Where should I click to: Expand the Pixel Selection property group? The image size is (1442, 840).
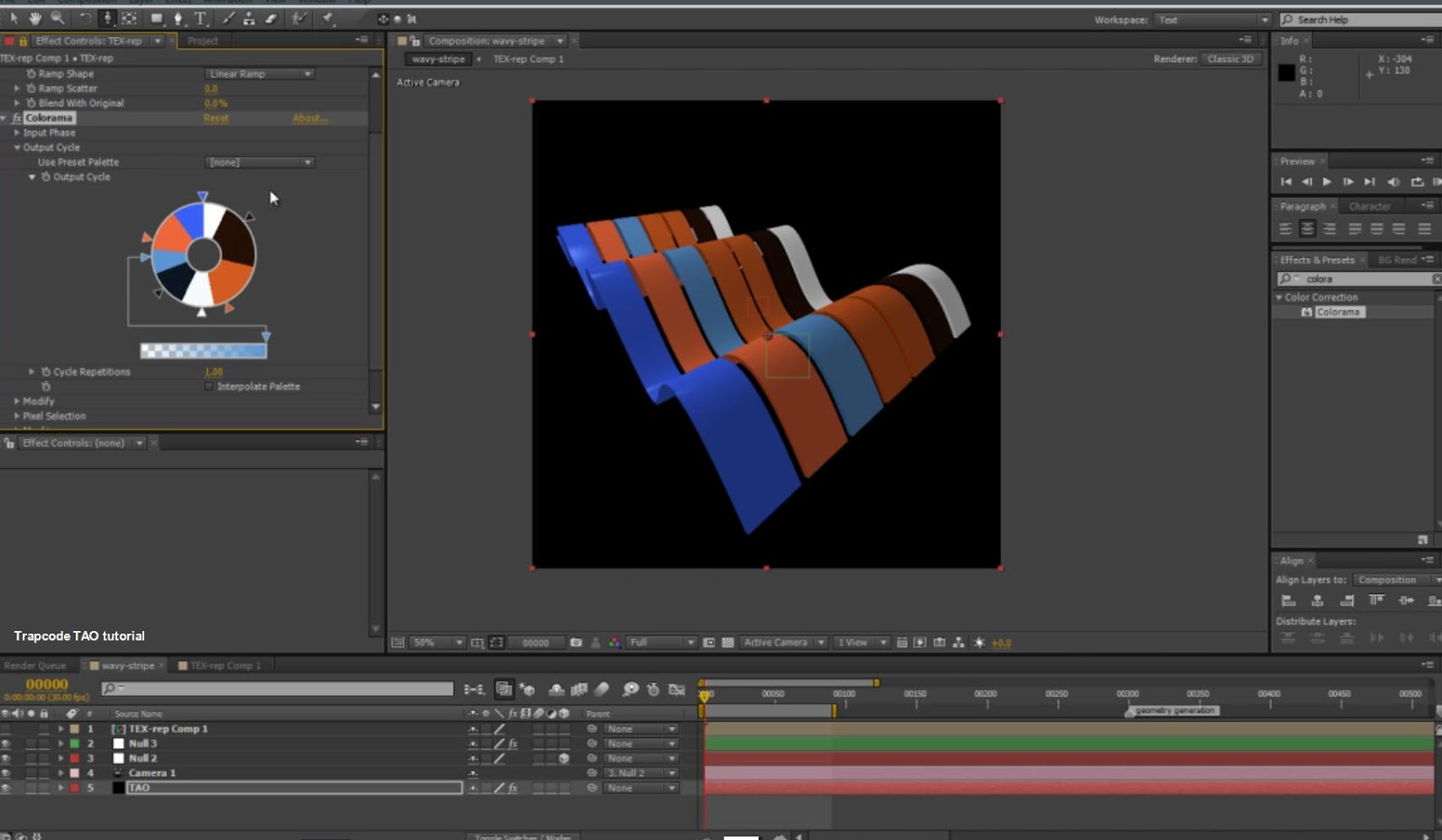(x=16, y=416)
